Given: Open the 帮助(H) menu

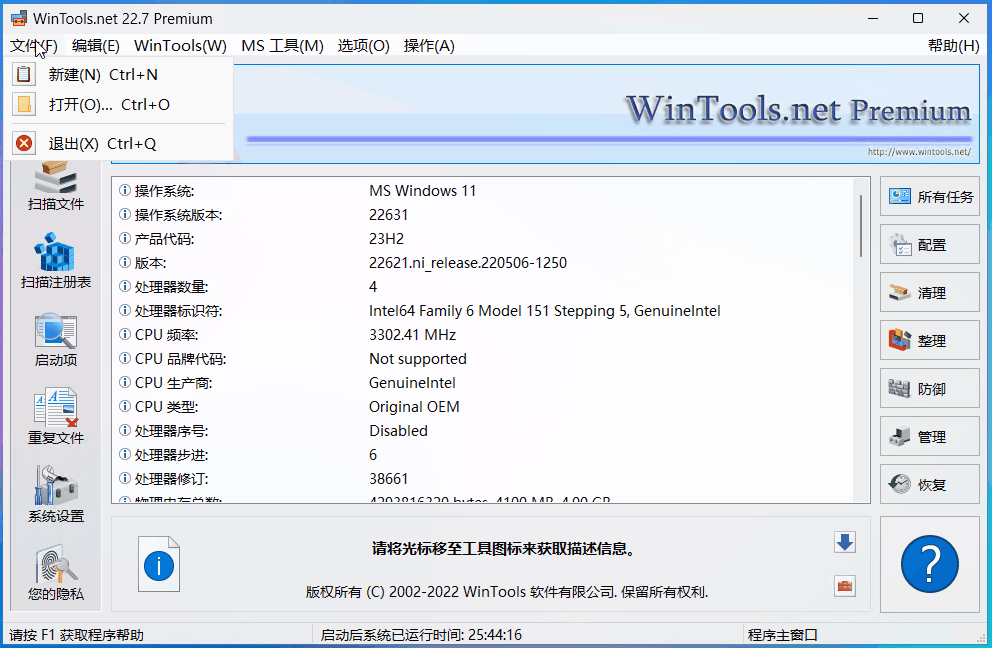Looking at the screenshot, I should [953, 46].
